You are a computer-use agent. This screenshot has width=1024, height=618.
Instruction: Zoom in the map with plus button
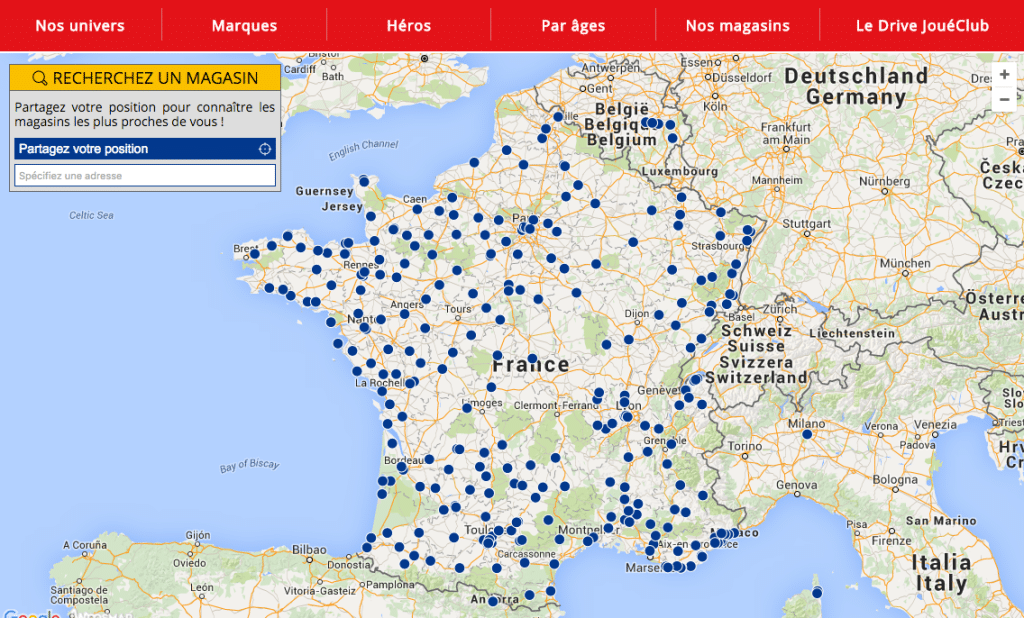point(1004,74)
